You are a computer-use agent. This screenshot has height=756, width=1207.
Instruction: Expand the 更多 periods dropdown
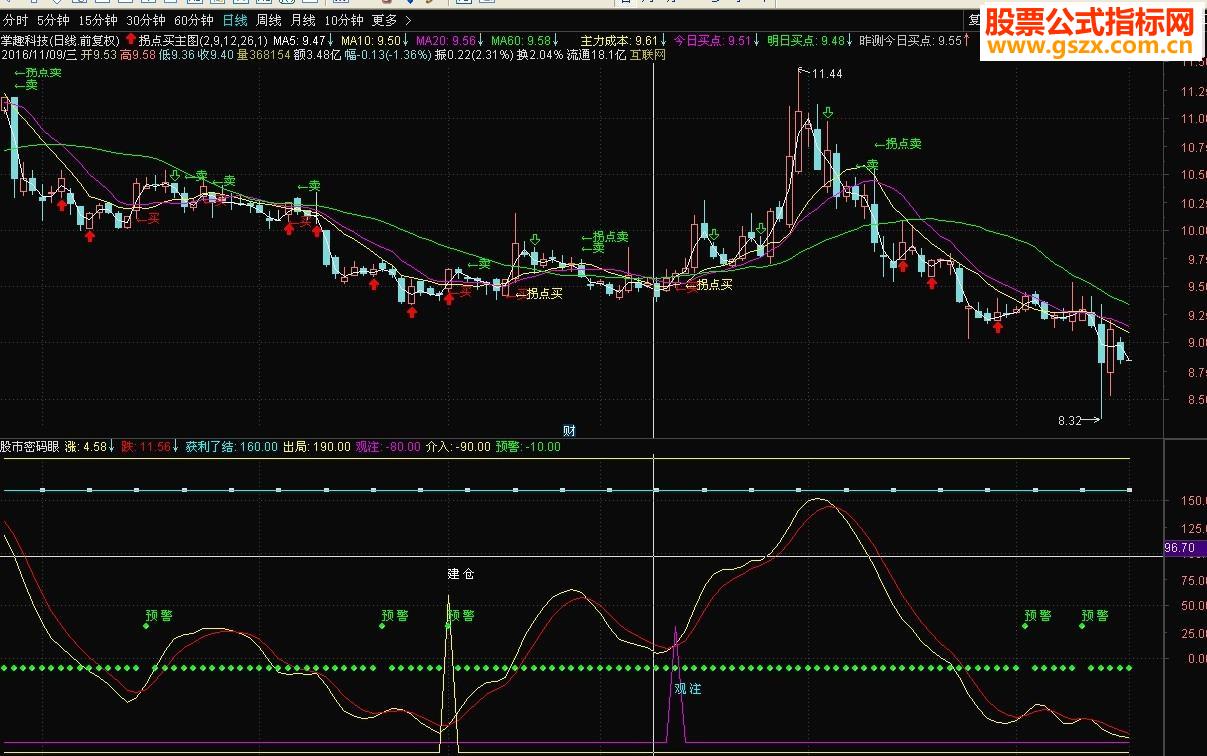point(390,20)
